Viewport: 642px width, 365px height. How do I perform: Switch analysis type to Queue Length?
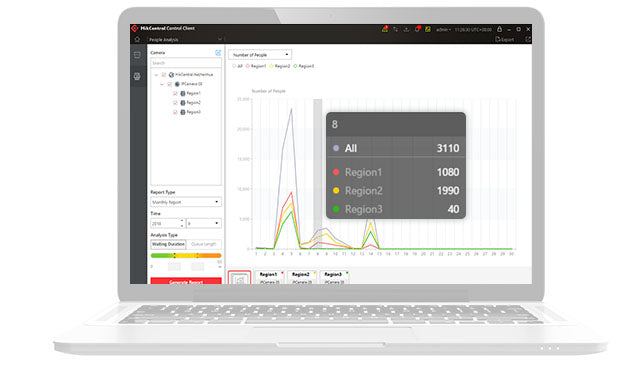click(203, 244)
